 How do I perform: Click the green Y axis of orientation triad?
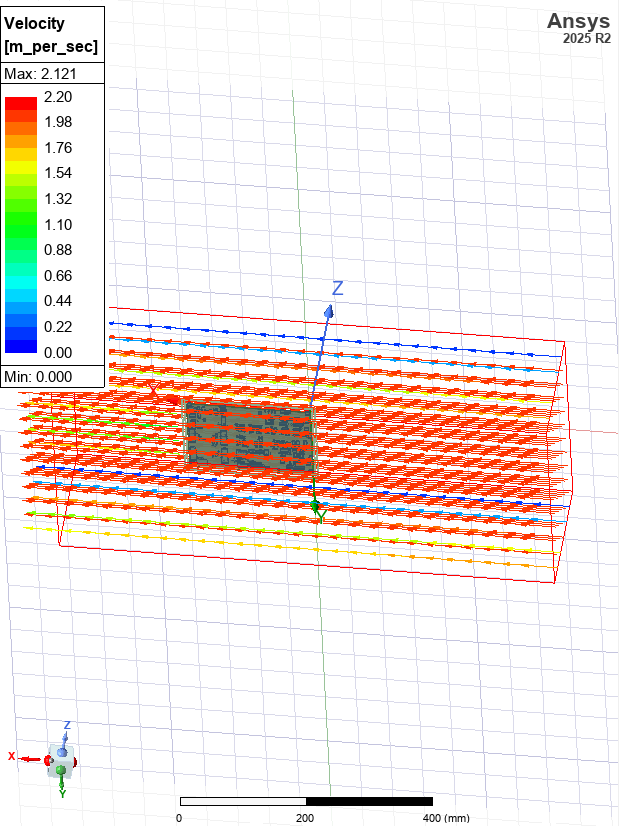coord(62,783)
